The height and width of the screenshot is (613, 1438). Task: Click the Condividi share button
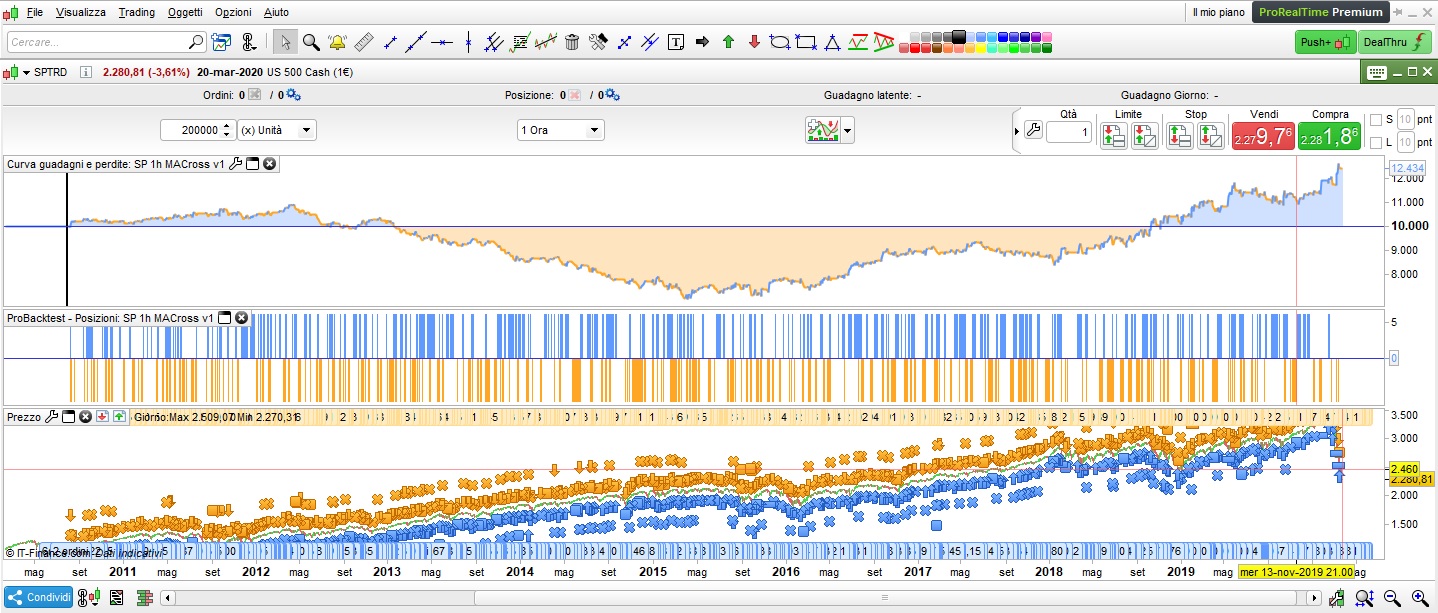(x=40, y=598)
